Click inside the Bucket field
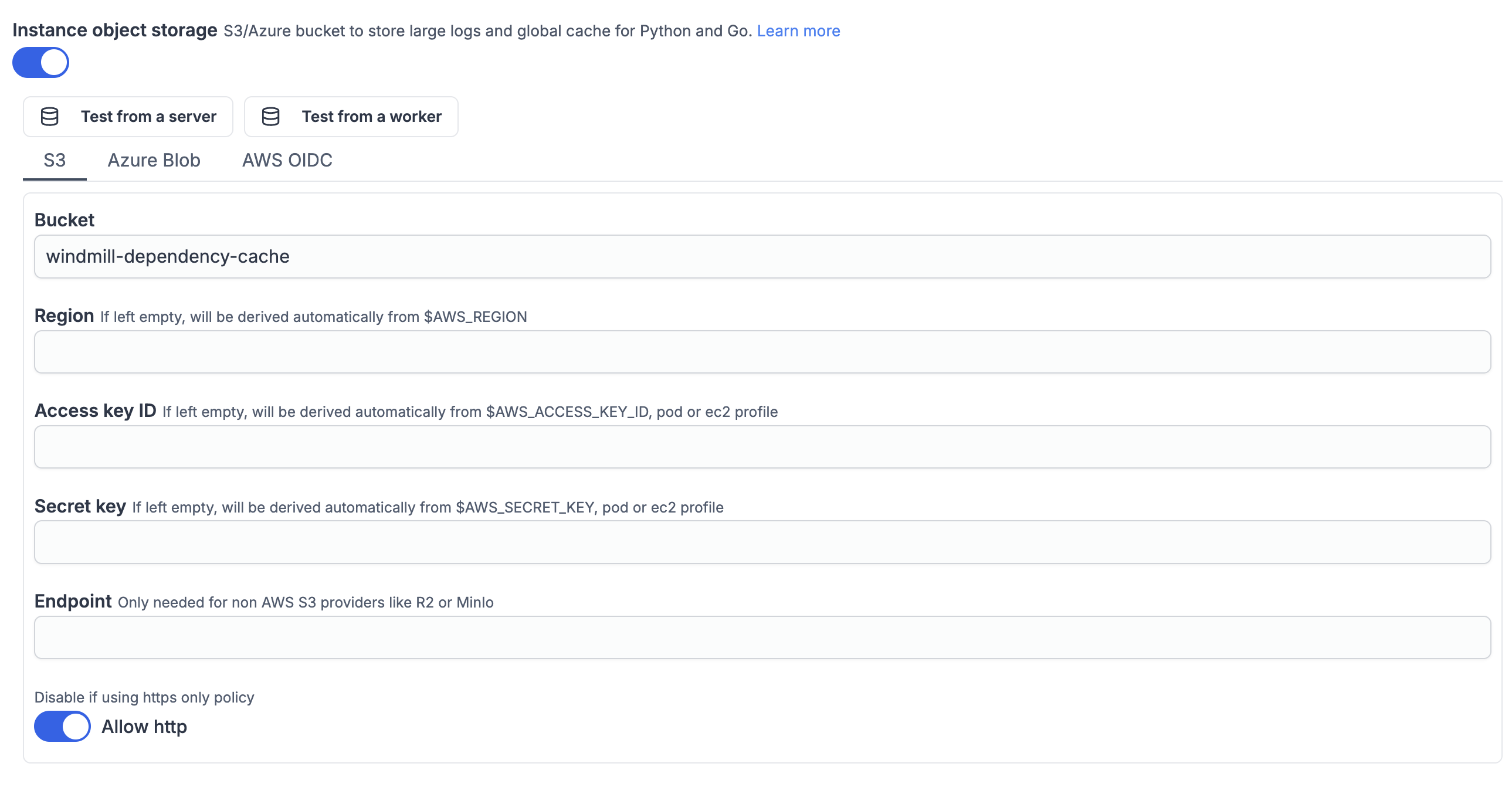This screenshot has width=1512, height=794. pyautogui.click(x=757, y=256)
